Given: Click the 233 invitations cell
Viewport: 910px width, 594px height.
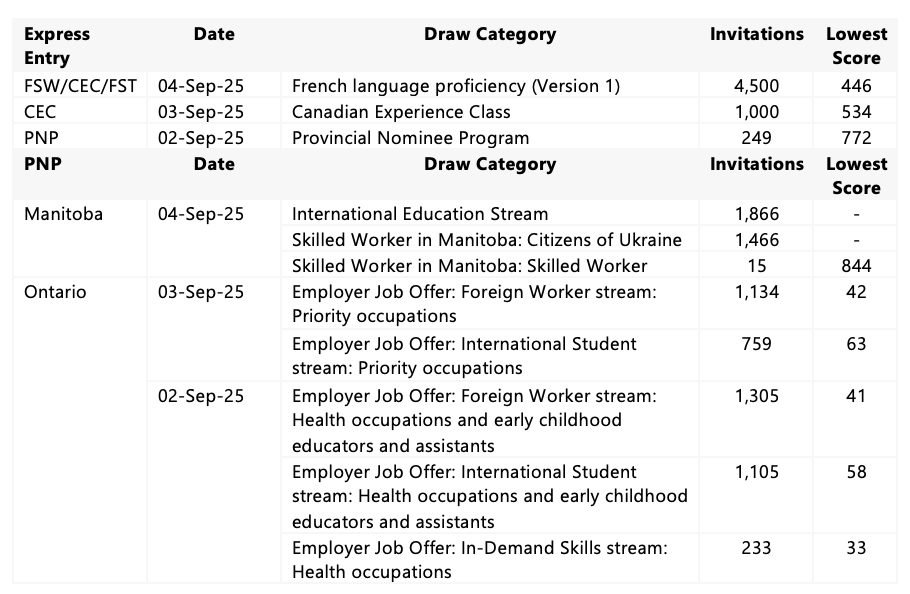Looking at the screenshot, I should 756,548.
